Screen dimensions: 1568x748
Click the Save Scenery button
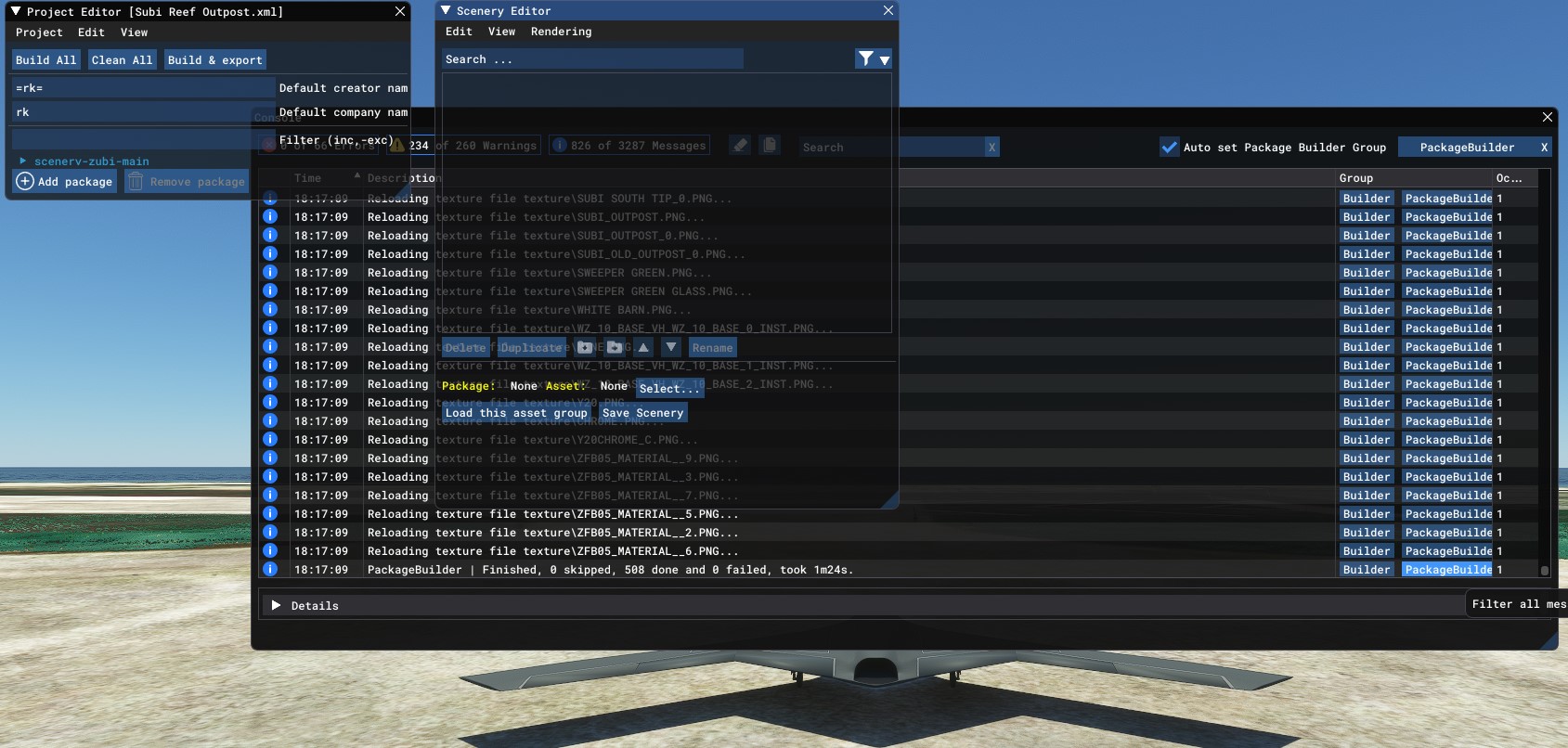tap(642, 413)
